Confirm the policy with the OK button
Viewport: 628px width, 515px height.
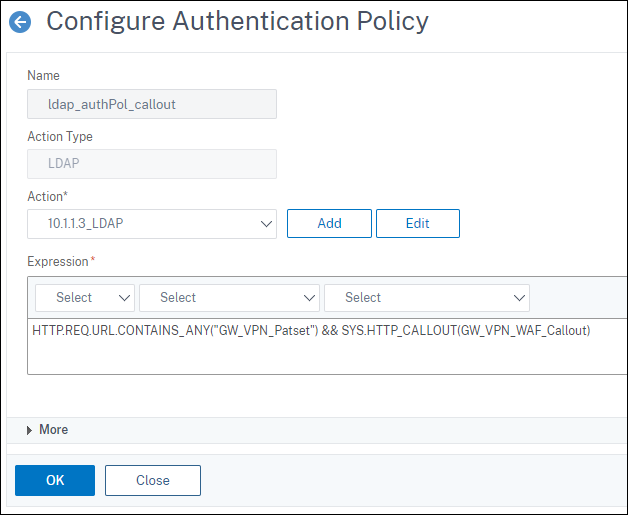[x=55, y=480]
